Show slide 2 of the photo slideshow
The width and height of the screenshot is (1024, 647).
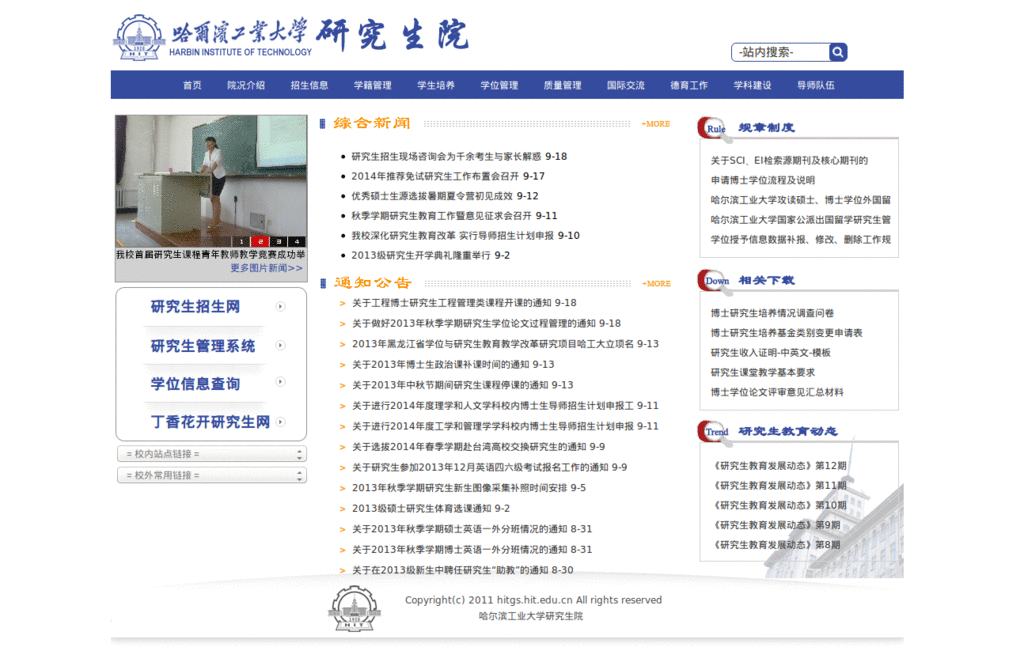pyautogui.click(x=260, y=242)
